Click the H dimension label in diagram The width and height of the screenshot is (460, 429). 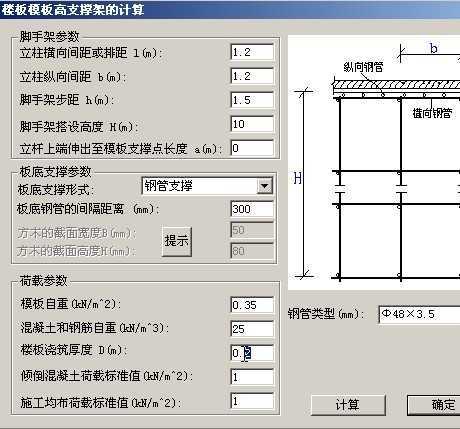click(298, 179)
